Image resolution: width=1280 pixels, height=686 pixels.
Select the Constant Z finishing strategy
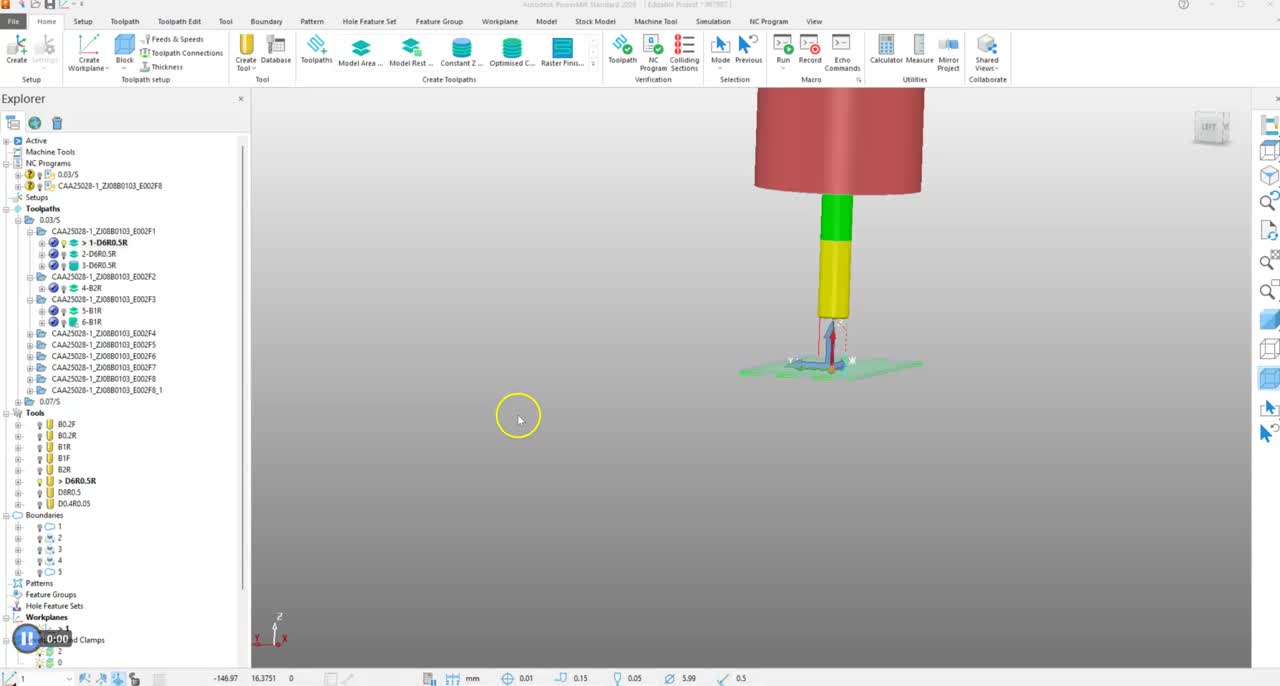click(461, 52)
